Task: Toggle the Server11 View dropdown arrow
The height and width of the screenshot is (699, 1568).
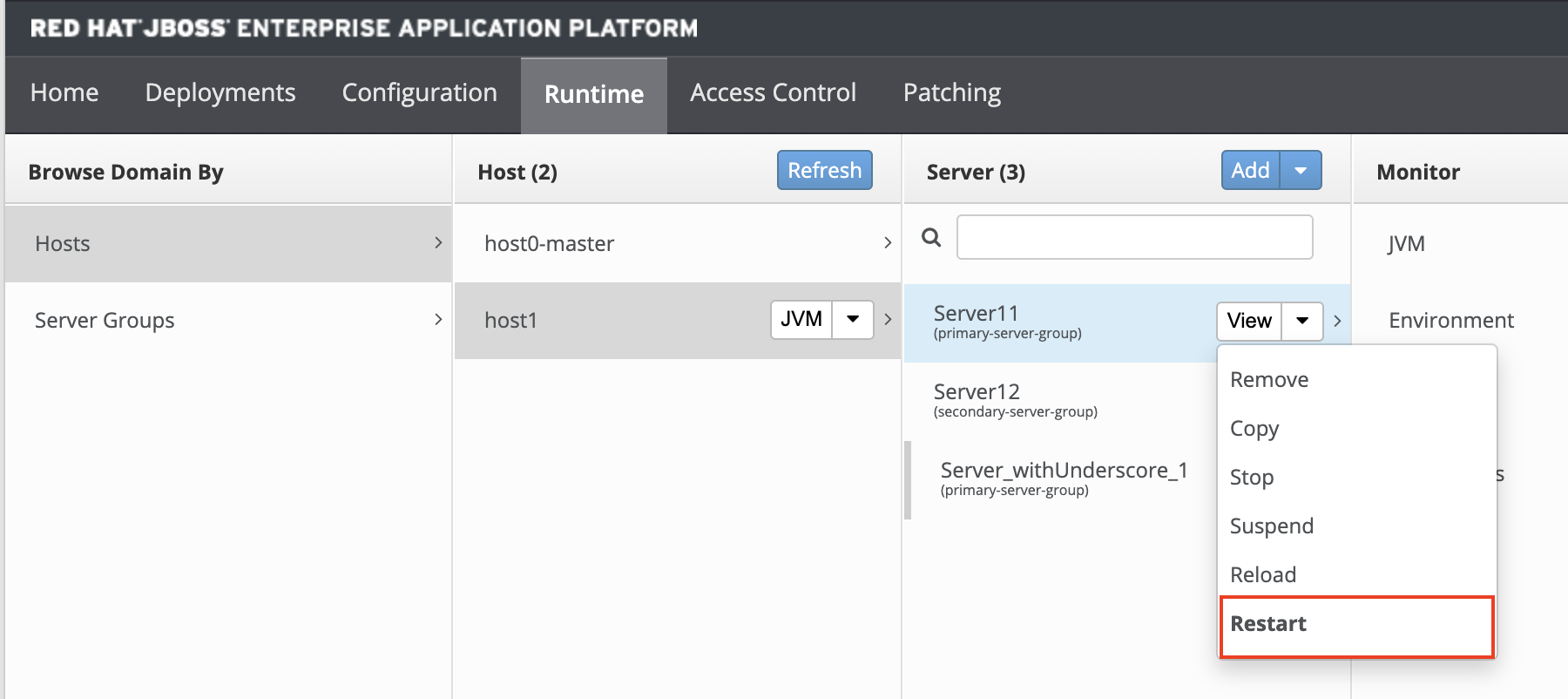Action: [x=1302, y=321]
